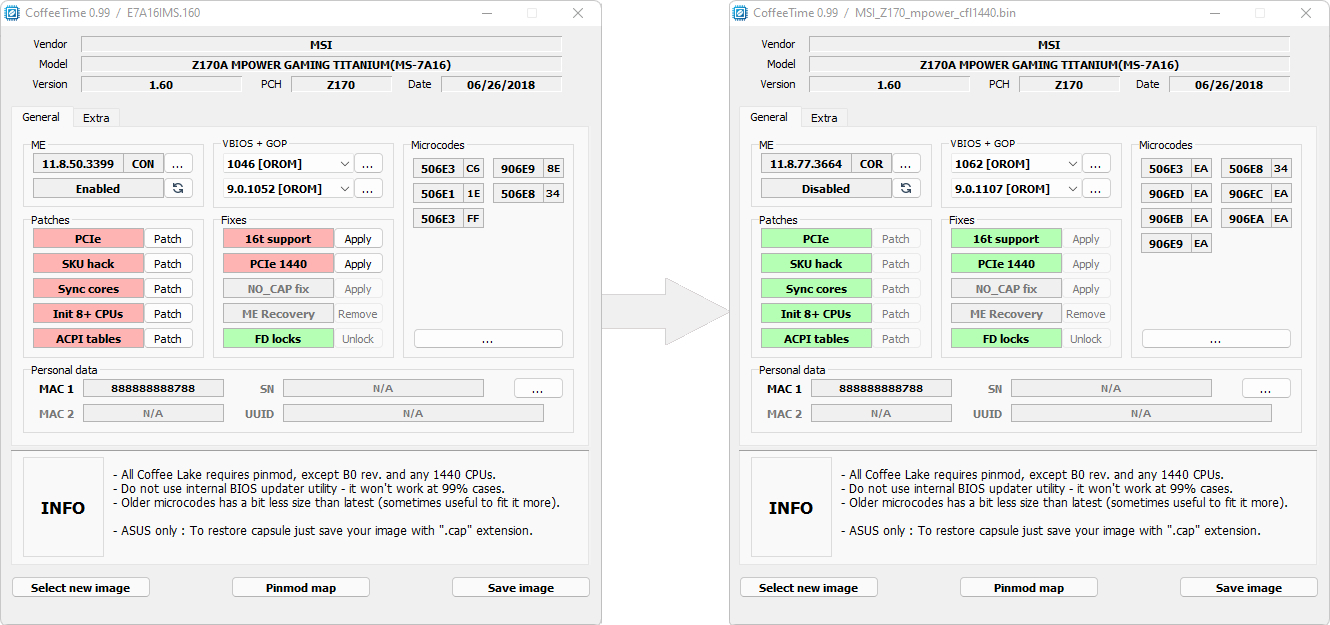Screen dimensions: 1330x625
Task: Click the red SKU hack status box
Action: (x=88, y=264)
